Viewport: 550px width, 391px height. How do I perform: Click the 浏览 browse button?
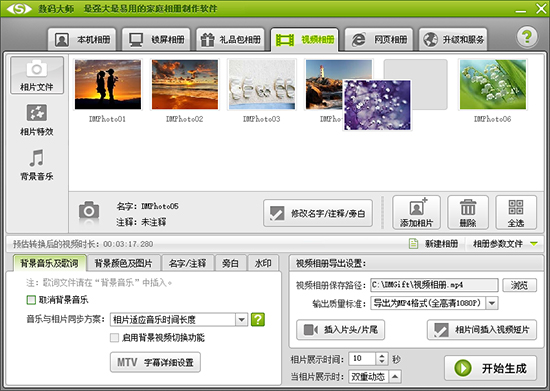click(519, 285)
